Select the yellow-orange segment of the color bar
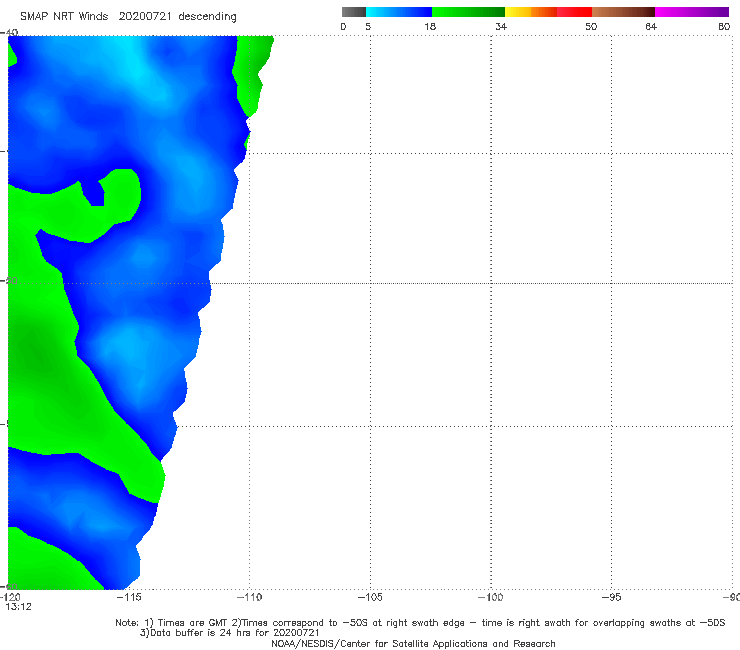Screen dimensions: 740x650 pos(531,12)
